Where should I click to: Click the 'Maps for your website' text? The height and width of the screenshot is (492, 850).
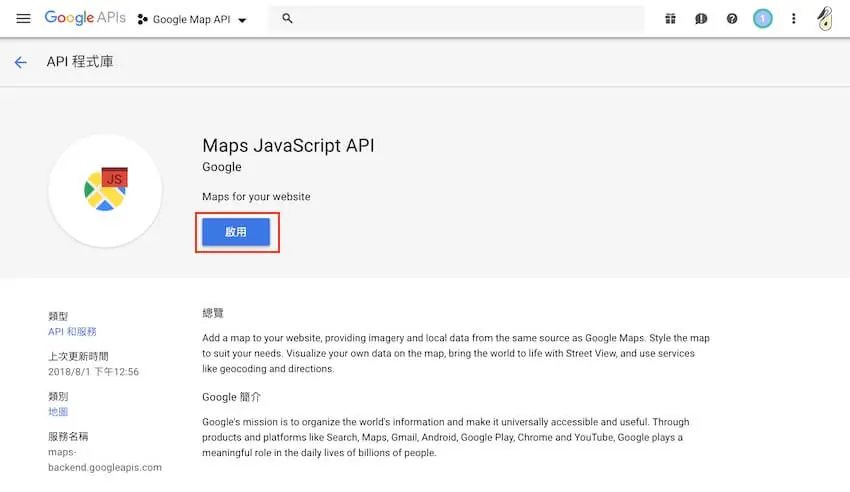pyautogui.click(x=256, y=197)
